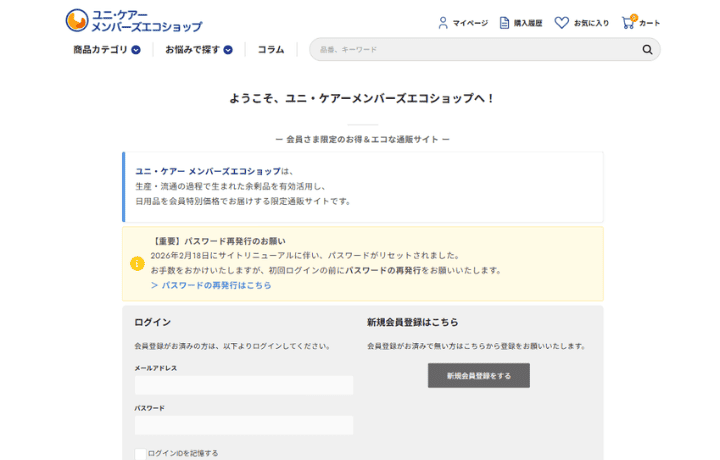Click the orange cart item count badge
The height and width of the screenshot is (460, 720).
(634, 16)
